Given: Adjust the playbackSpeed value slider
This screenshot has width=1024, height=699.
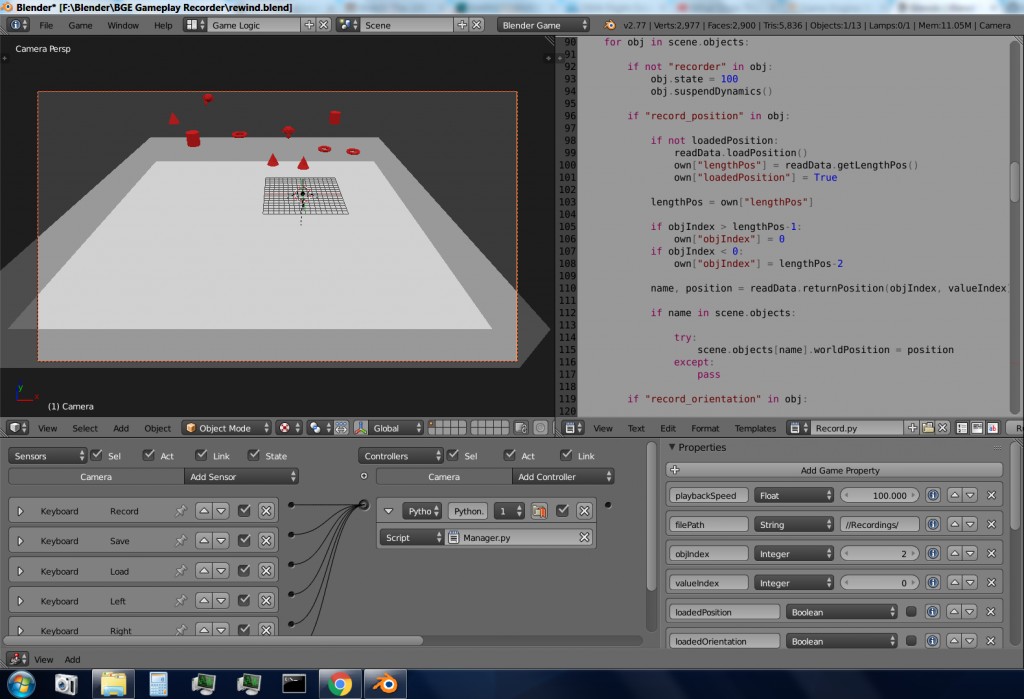Looking at the screenshot, I should [x=880, y=494].
